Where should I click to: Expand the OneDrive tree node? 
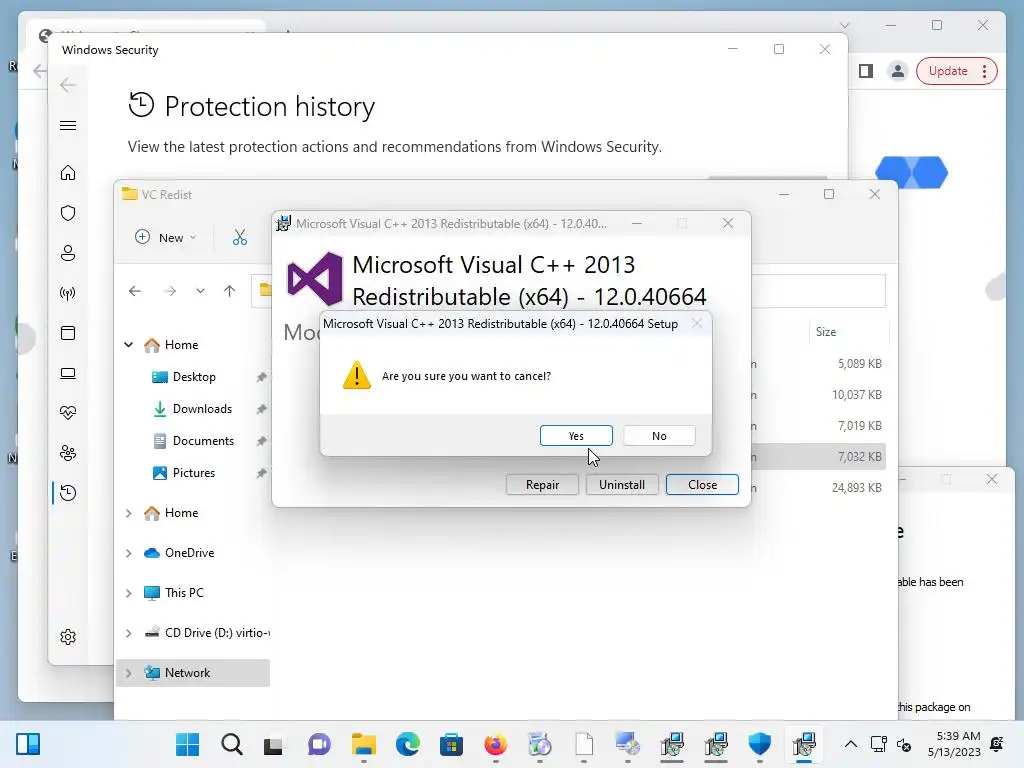(x=129, y=553)
